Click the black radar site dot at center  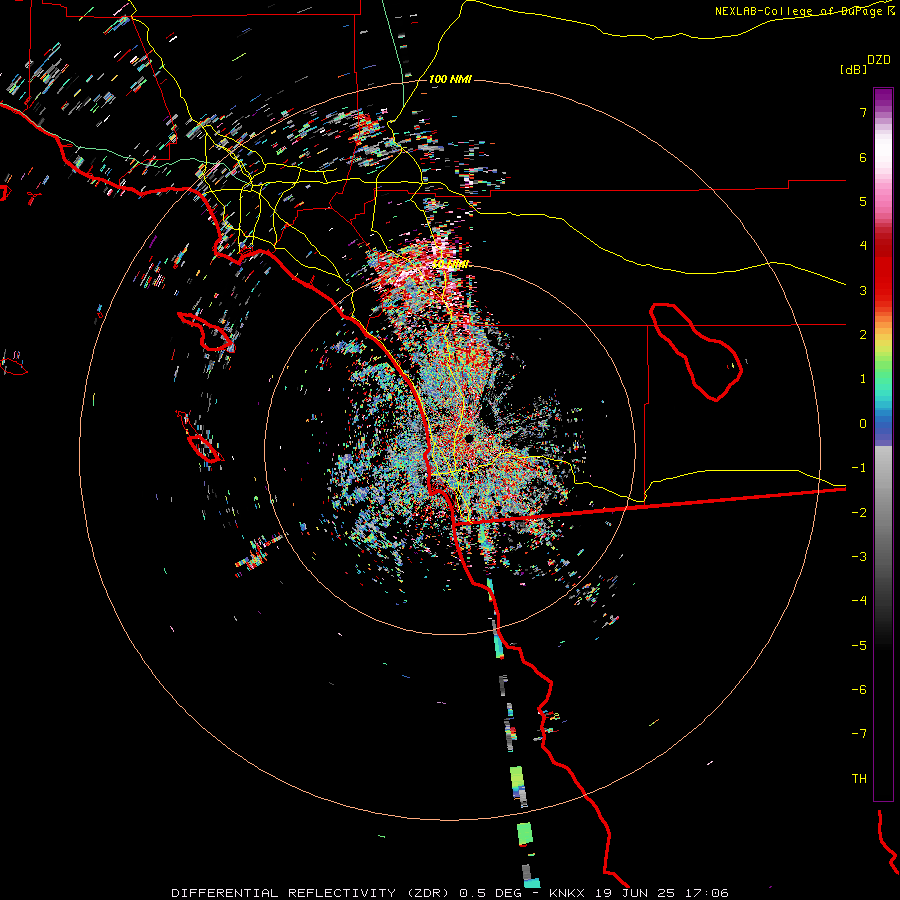(469, 439)
